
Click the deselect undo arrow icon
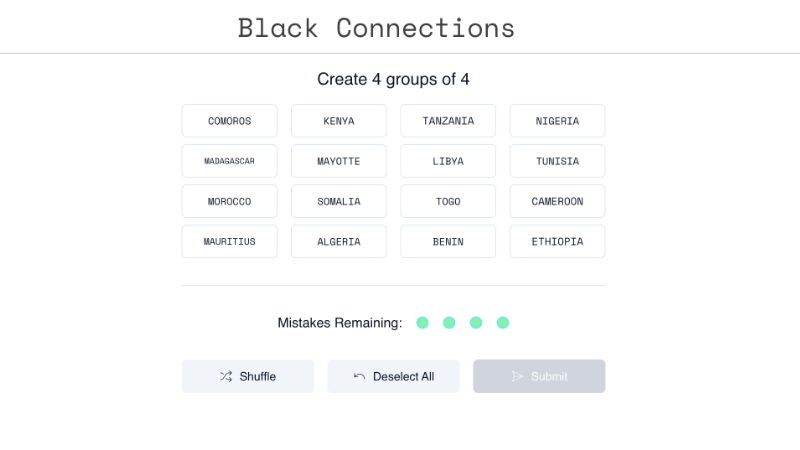360,377
